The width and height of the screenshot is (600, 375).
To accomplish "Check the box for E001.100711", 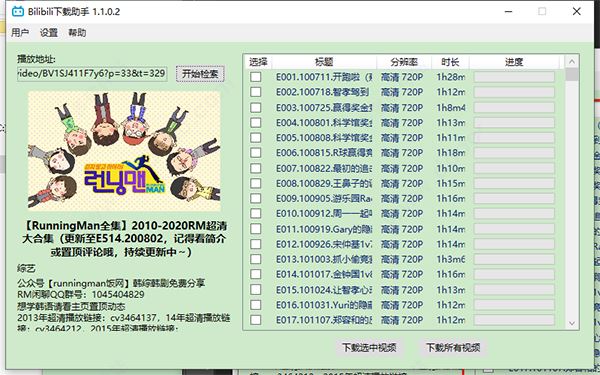I will click(256, 77).
